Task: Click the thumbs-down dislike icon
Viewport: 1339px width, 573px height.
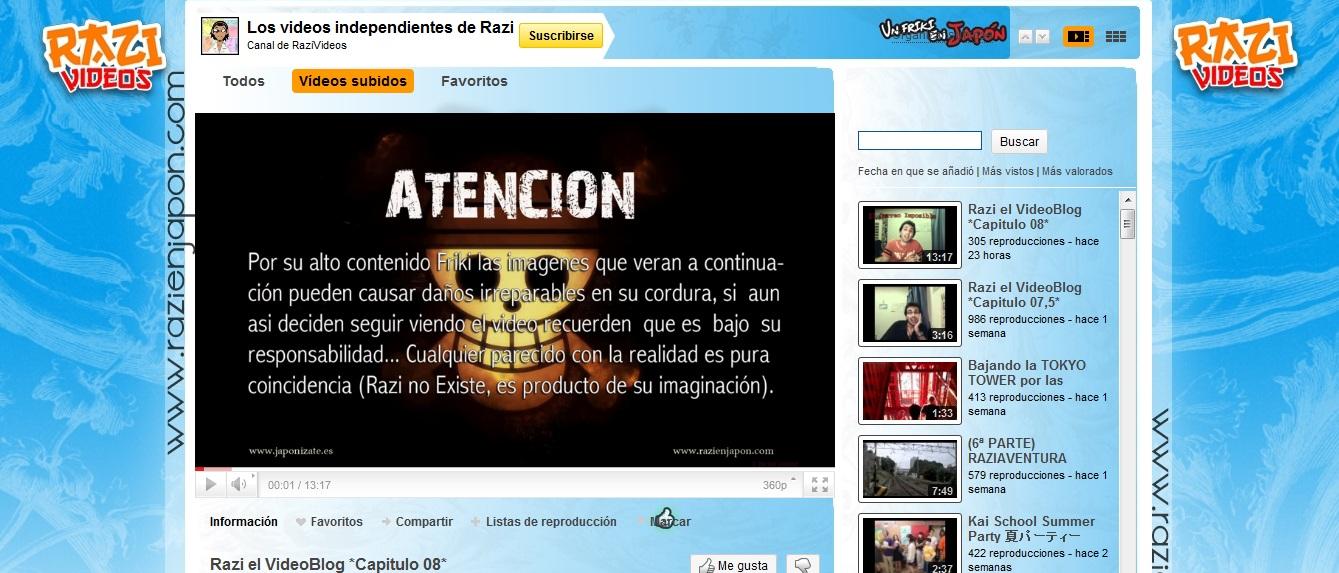Action: [x=802, y=565]
